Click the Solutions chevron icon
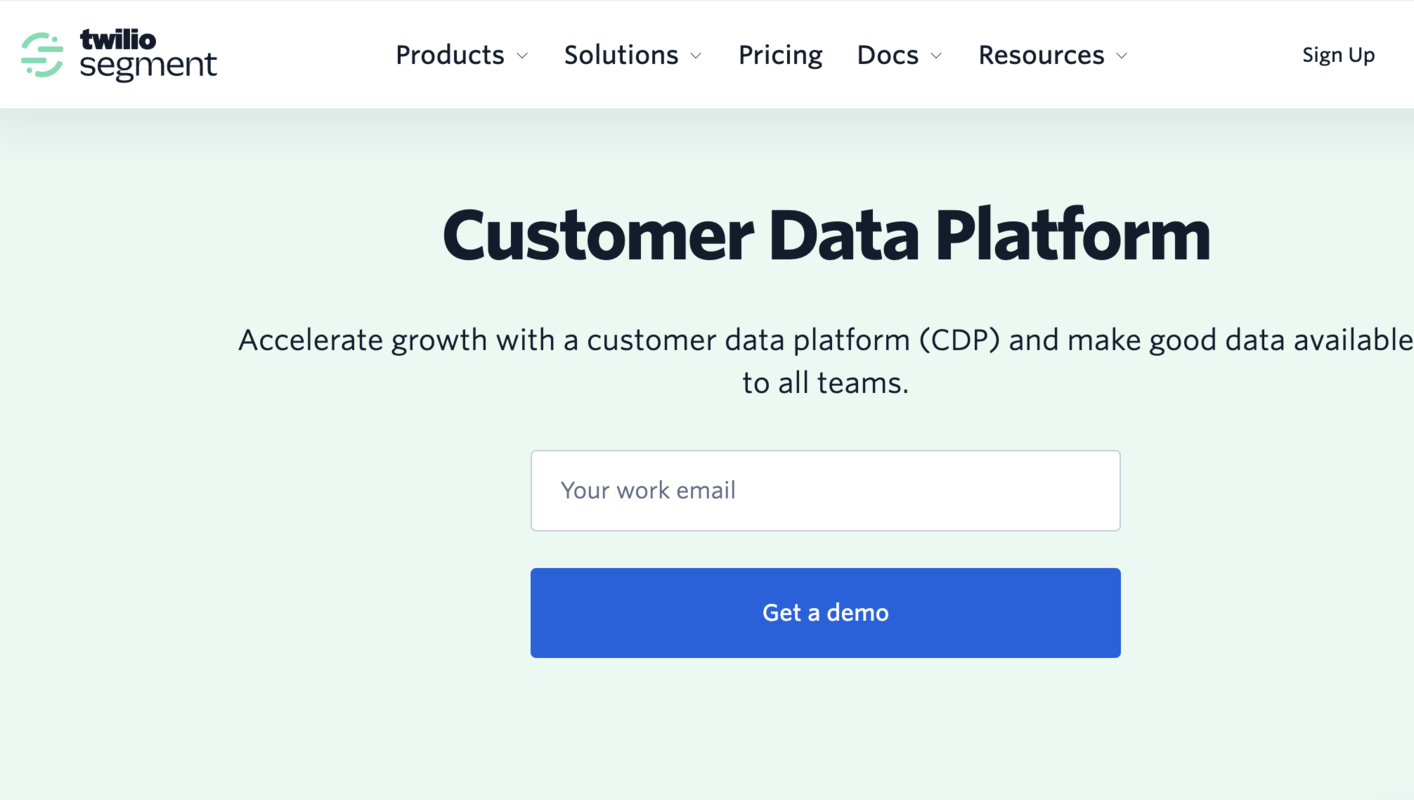The image size is (1414, 800). (x=698, y=57)
